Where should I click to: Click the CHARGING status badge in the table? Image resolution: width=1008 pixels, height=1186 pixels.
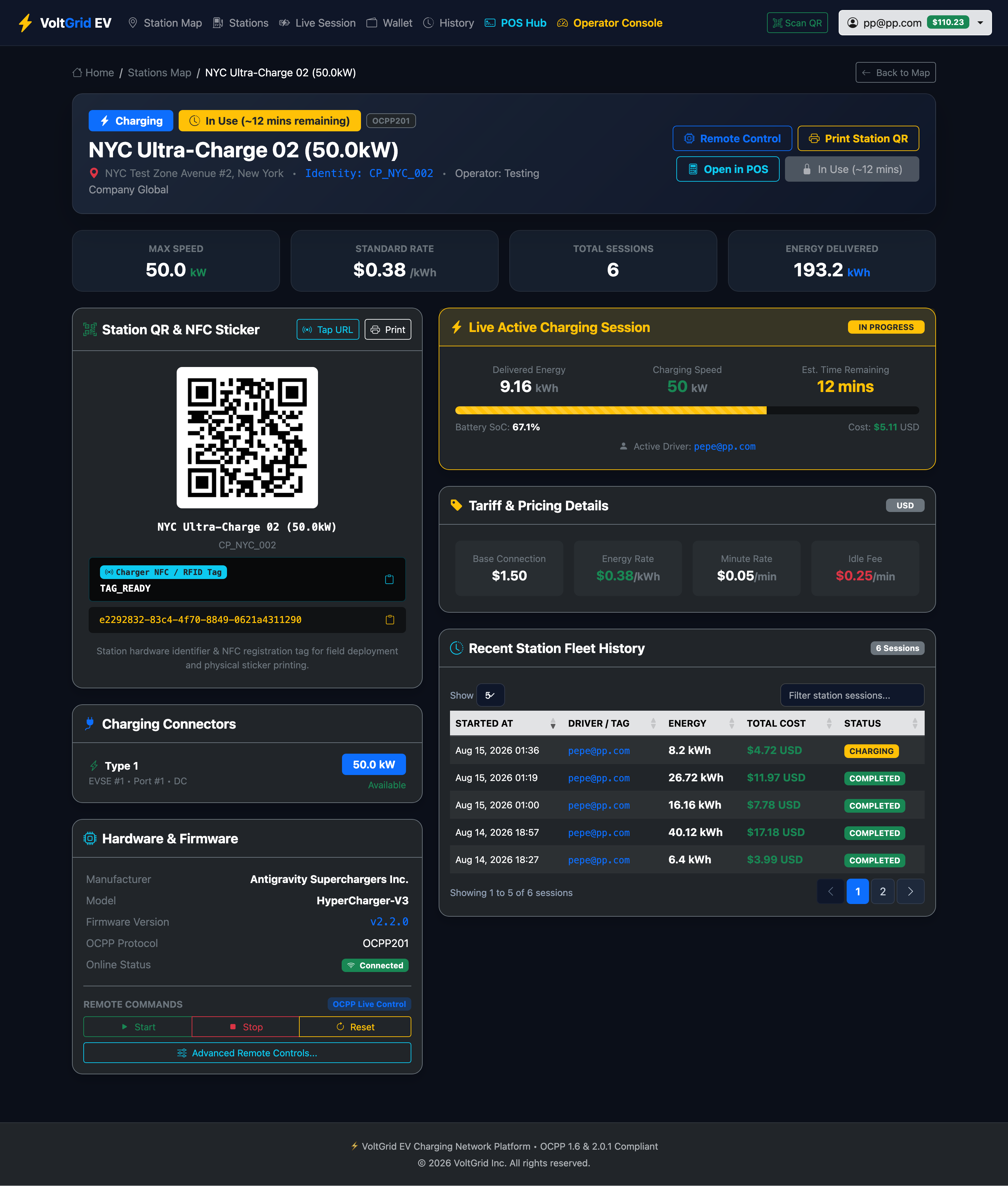point(871,751)
